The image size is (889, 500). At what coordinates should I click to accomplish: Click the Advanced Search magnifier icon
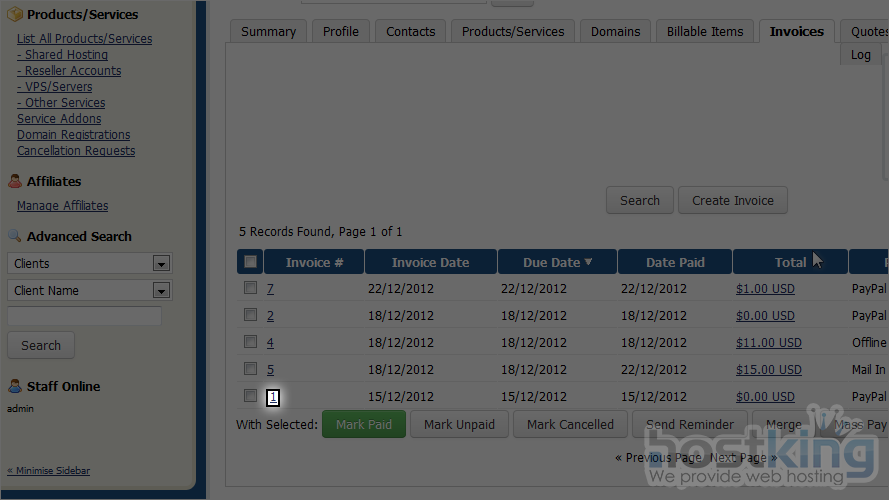point(15,237)
